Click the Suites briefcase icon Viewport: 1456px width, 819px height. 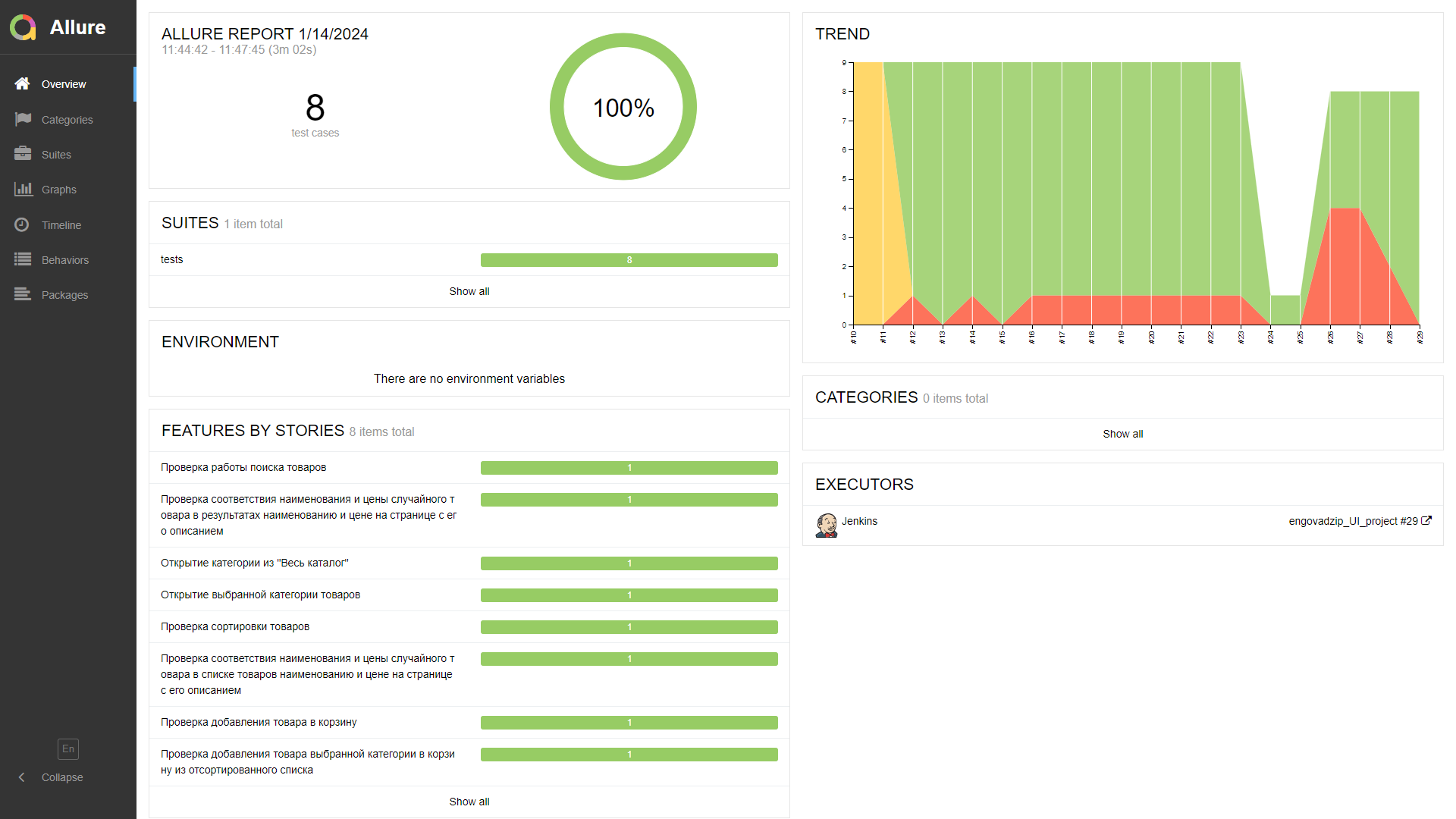coord(23,154)
